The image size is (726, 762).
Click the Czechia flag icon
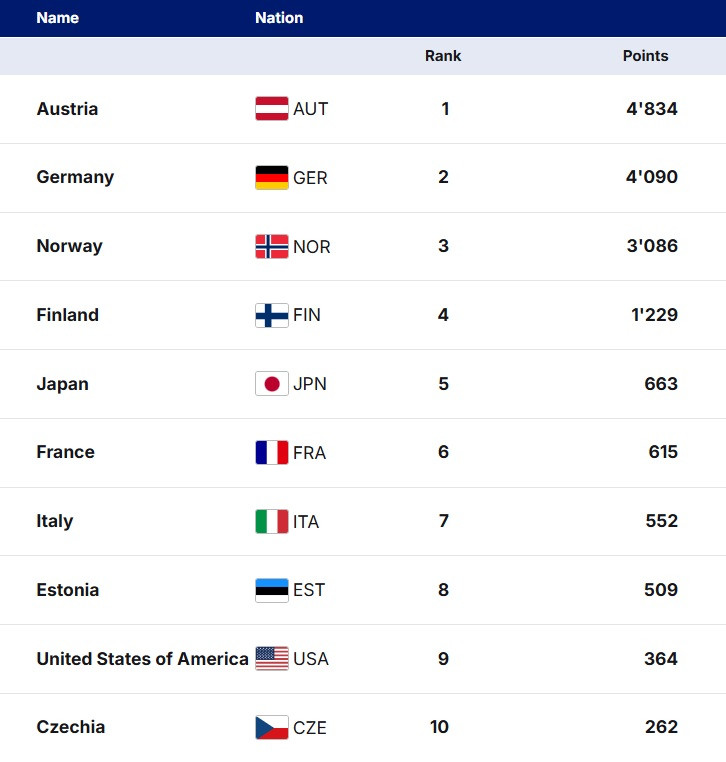[271, 727]
